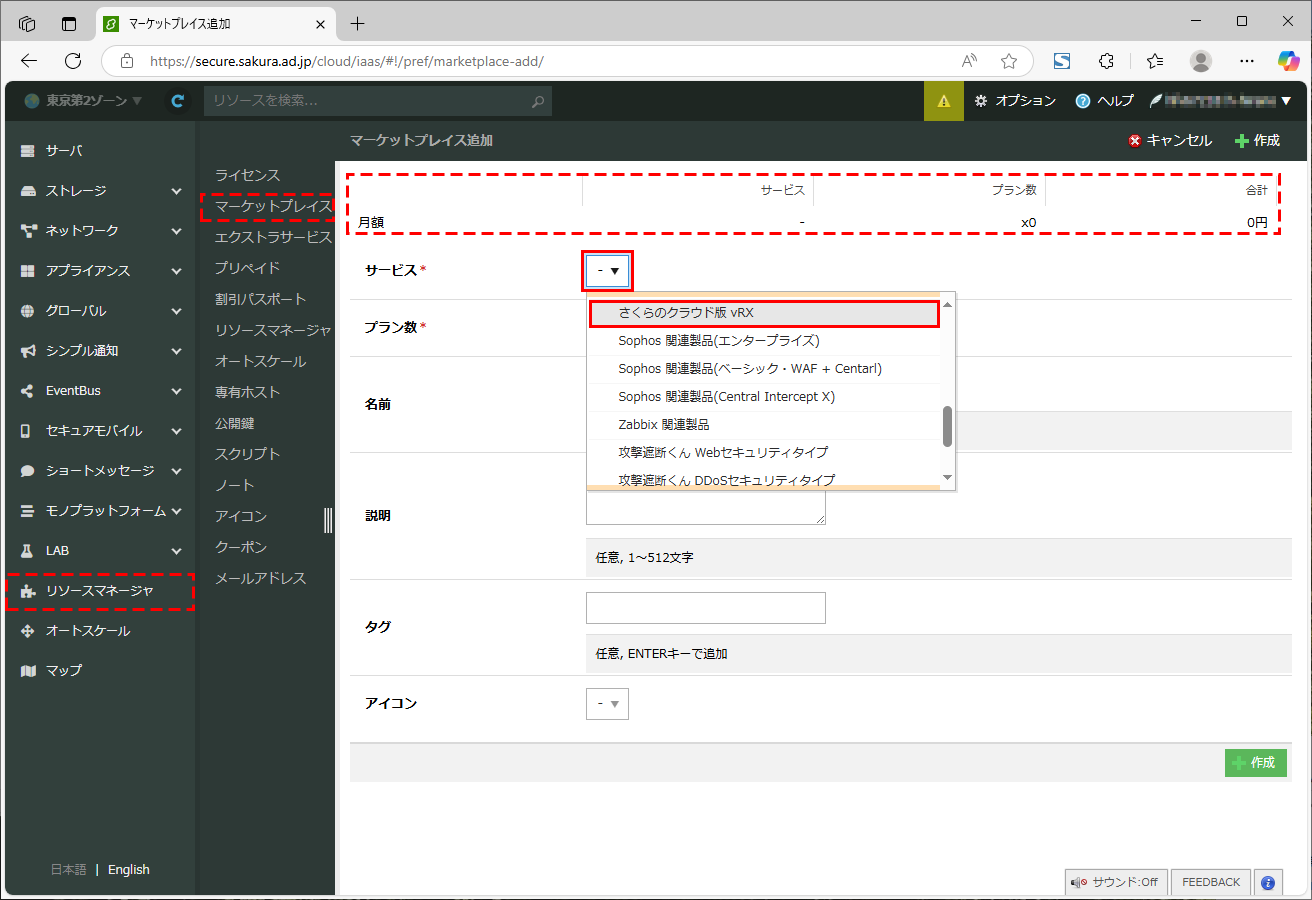Image resolution: width=1312 pixels, height=900 pixels.
Task: Open the account name dropdown
Action: click(x=1221, y=100)
